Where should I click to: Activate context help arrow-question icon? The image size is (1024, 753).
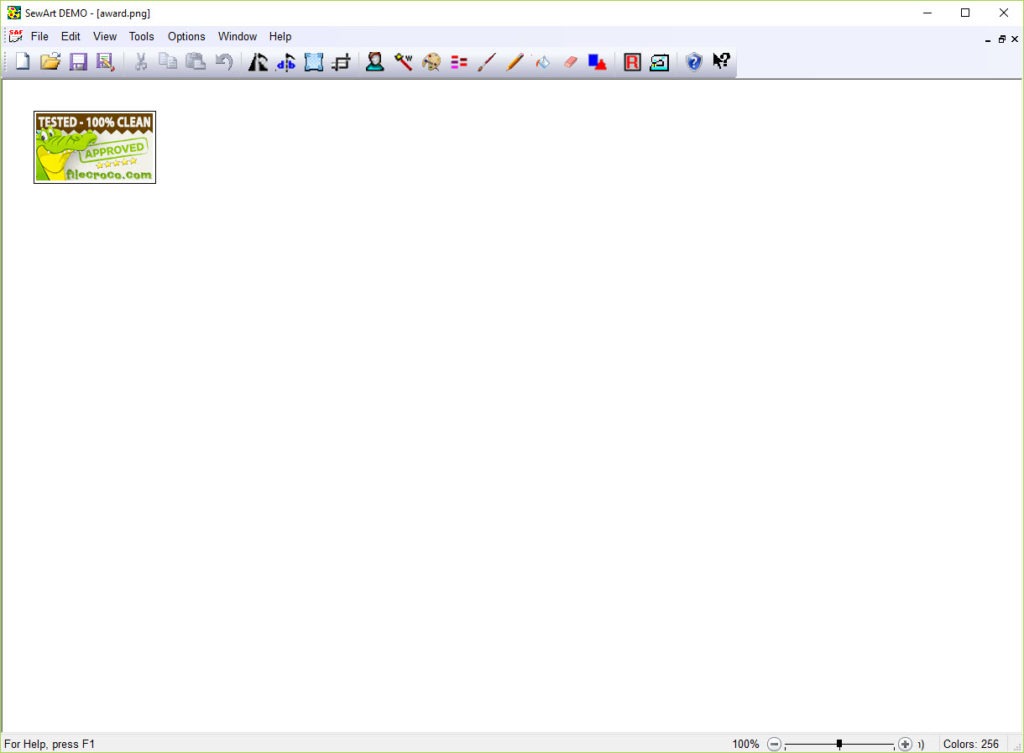(x=721, y=61)
